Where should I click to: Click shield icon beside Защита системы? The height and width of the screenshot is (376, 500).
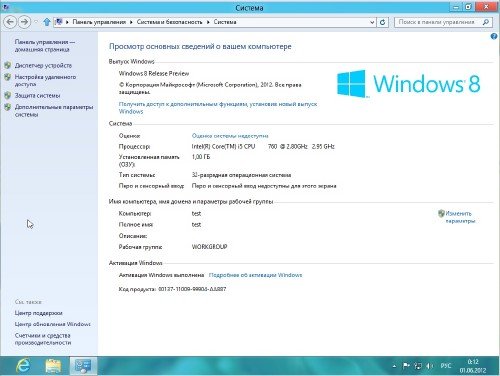tap(8, 95)
